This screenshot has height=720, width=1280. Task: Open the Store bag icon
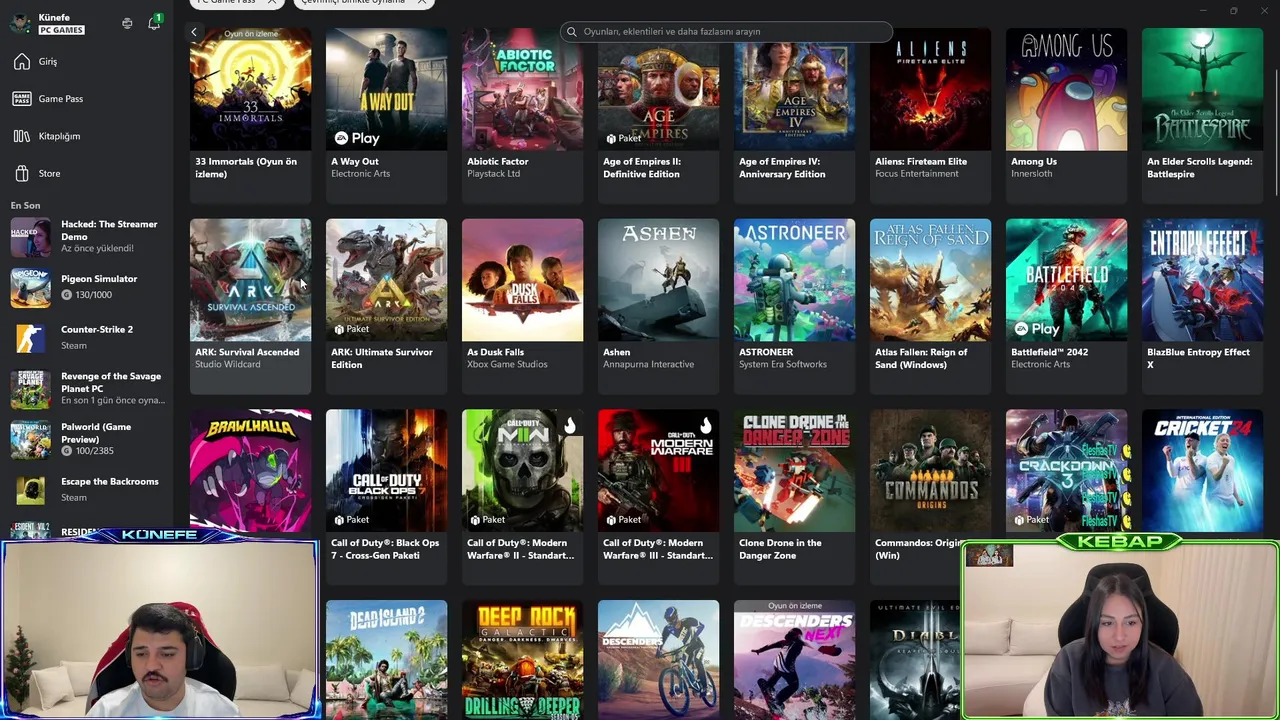coord(22,173)
